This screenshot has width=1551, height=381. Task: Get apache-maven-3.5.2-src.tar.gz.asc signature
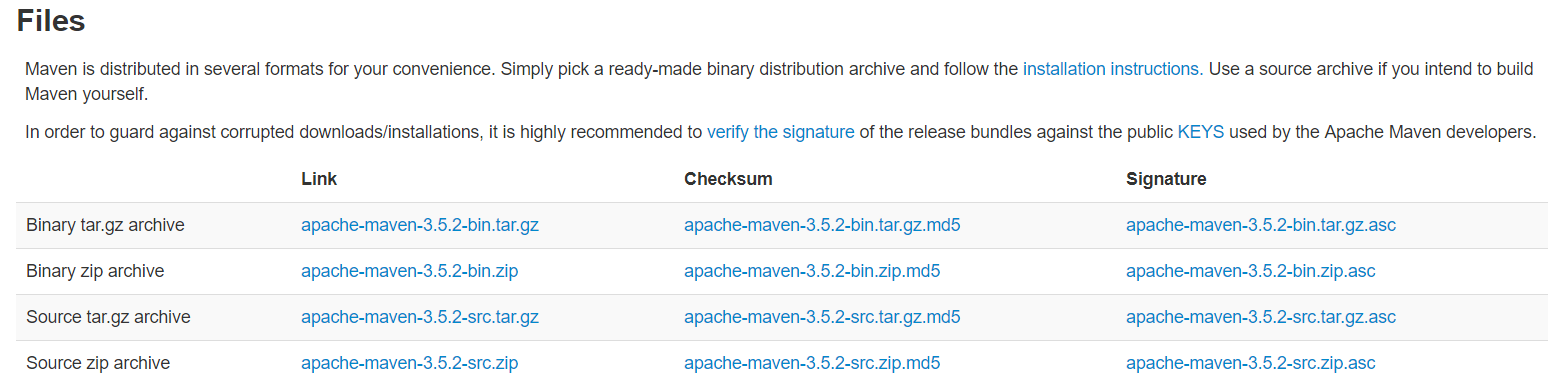tap(1261, 317)
